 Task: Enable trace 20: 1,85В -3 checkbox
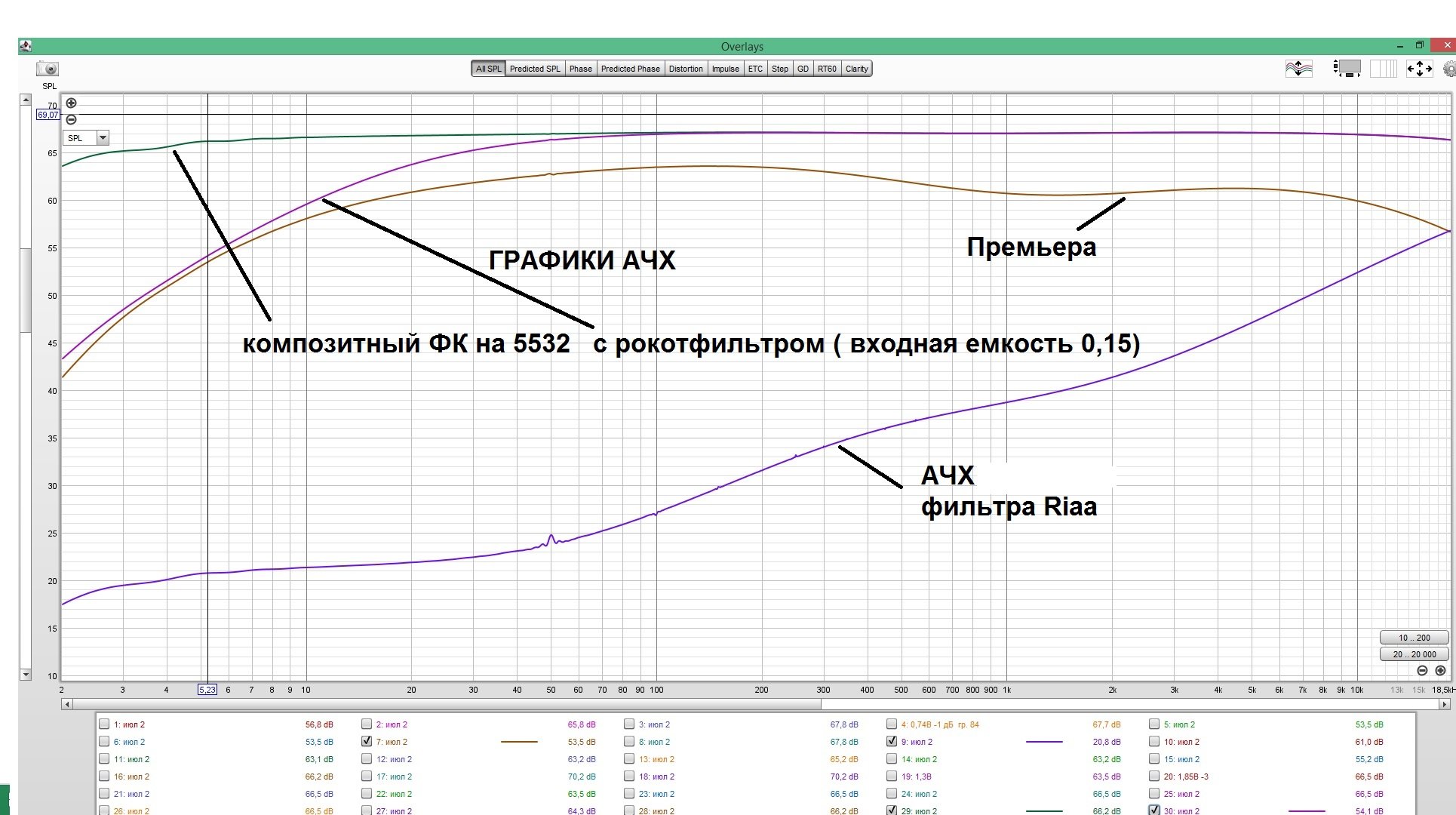coord(1154,776)
